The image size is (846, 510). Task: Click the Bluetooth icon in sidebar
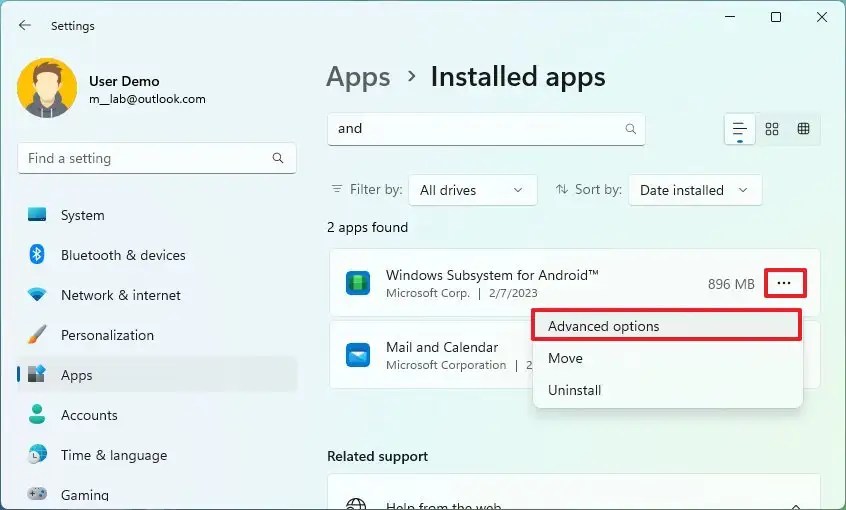click(x=37, y=254)
